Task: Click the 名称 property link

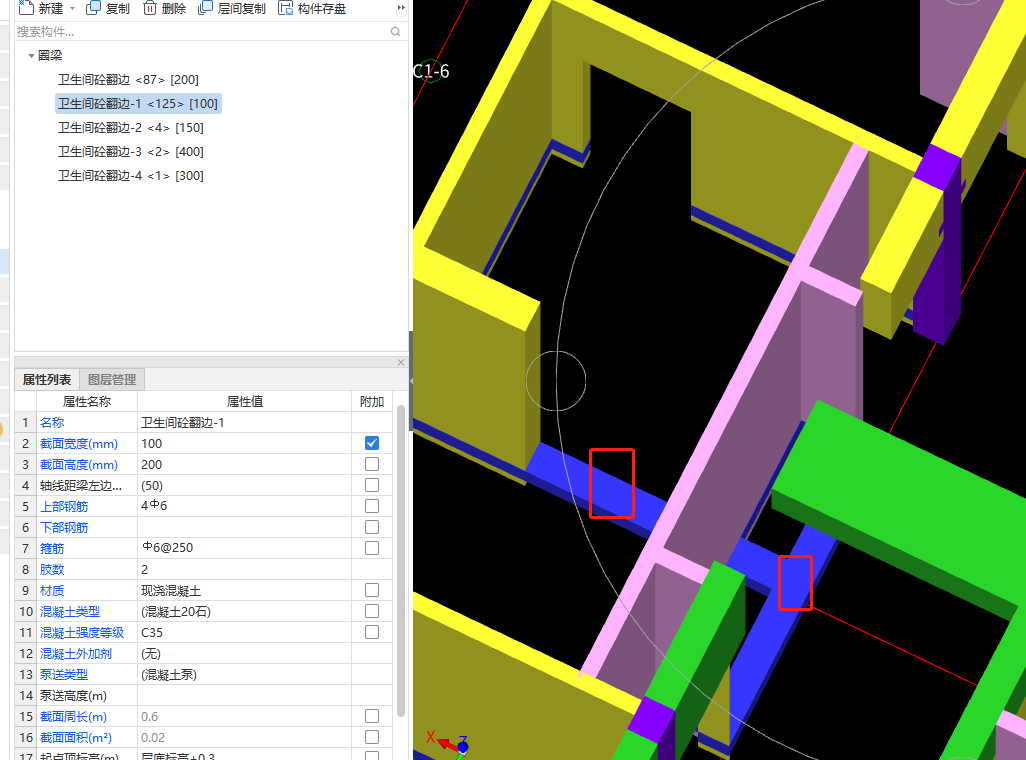Action: tap(52, 423)
